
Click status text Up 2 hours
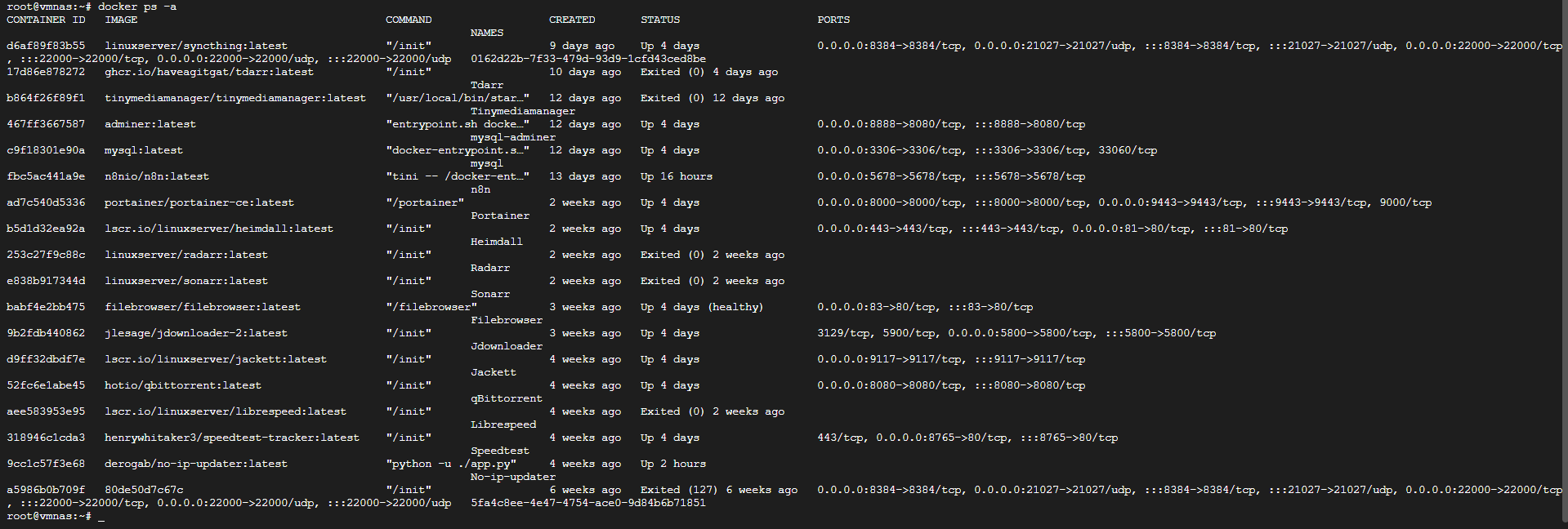(x=673, y=464)
